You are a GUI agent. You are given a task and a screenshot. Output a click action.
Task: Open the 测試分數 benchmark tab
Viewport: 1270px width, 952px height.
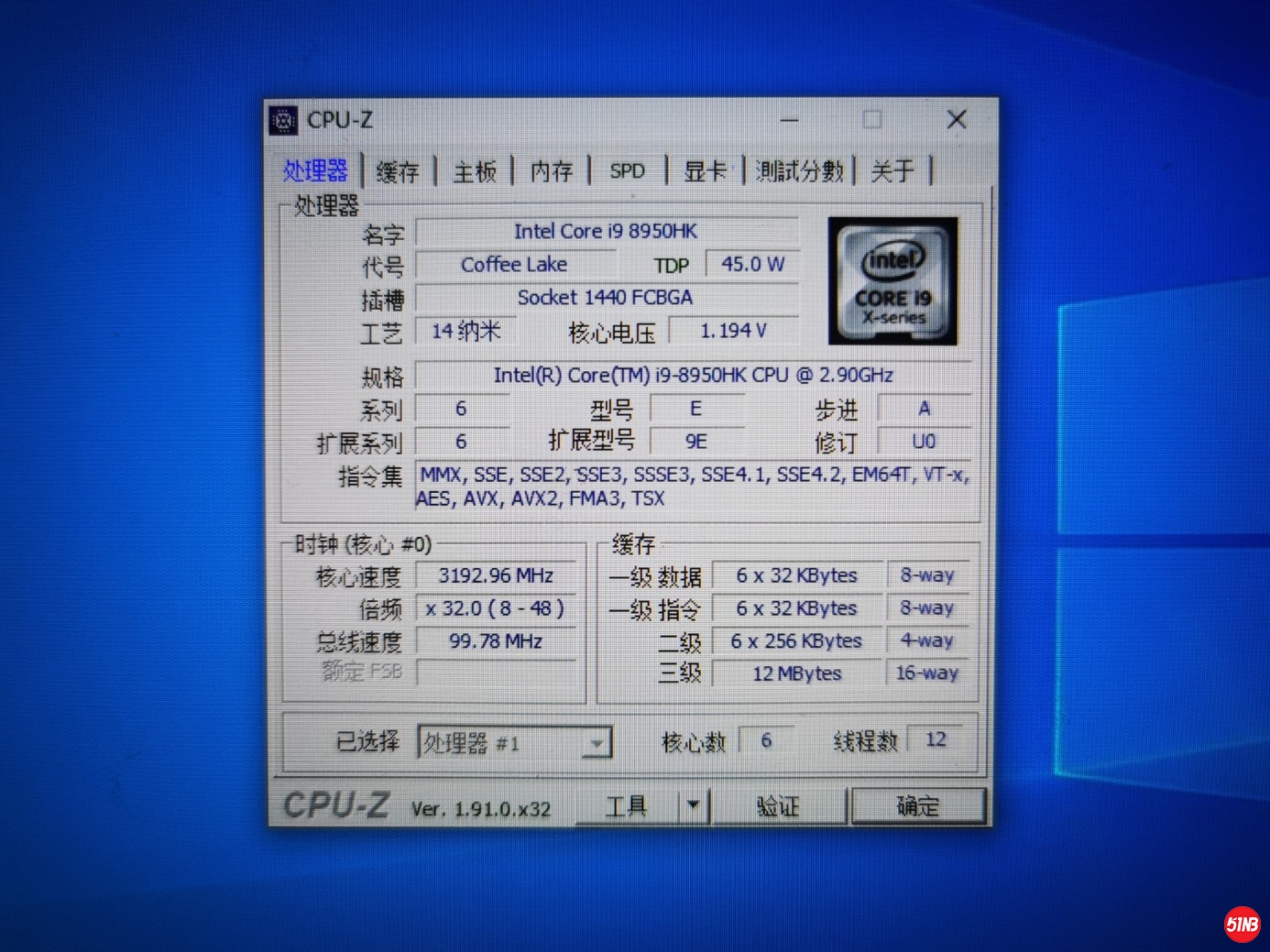[799, 171]
